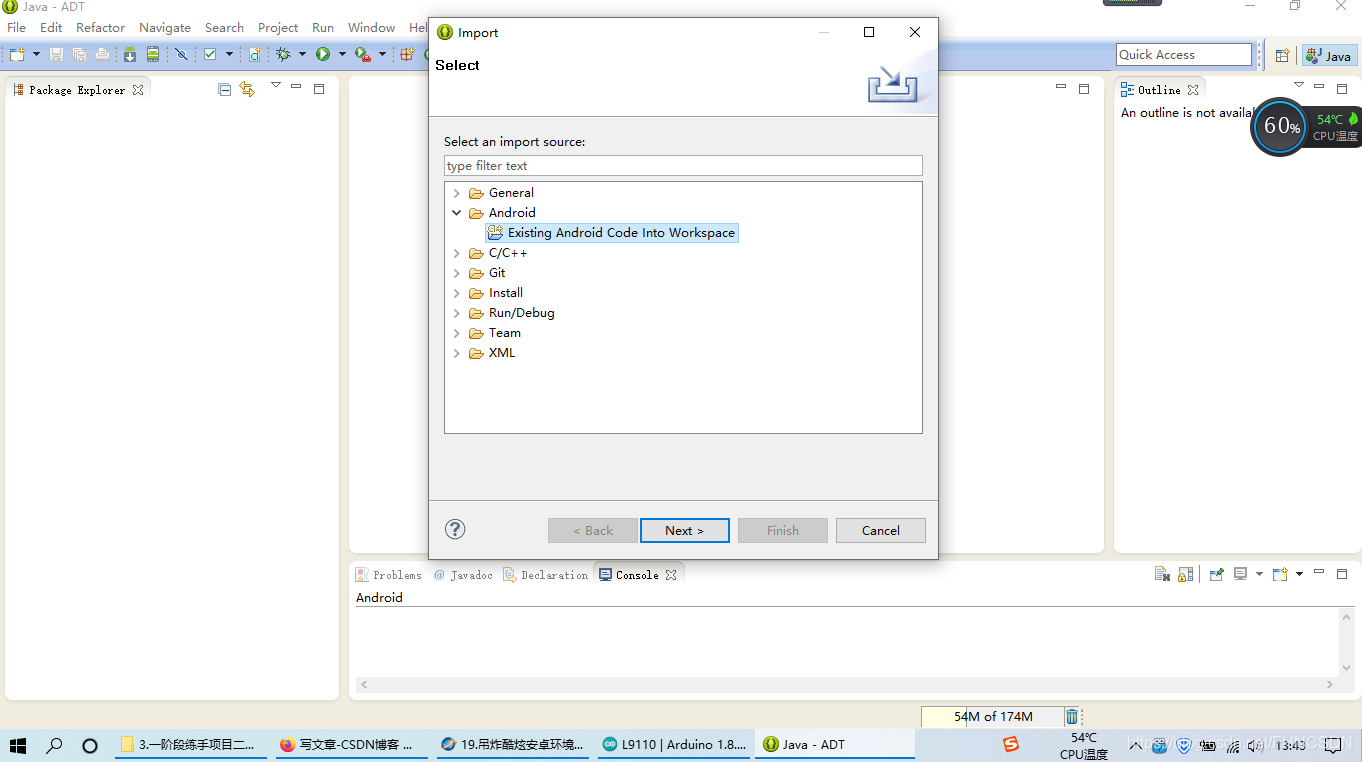Open the Open Console dropdown arrow
1362x762 pixels.
pyautogui.click(x=1299, y=574)
